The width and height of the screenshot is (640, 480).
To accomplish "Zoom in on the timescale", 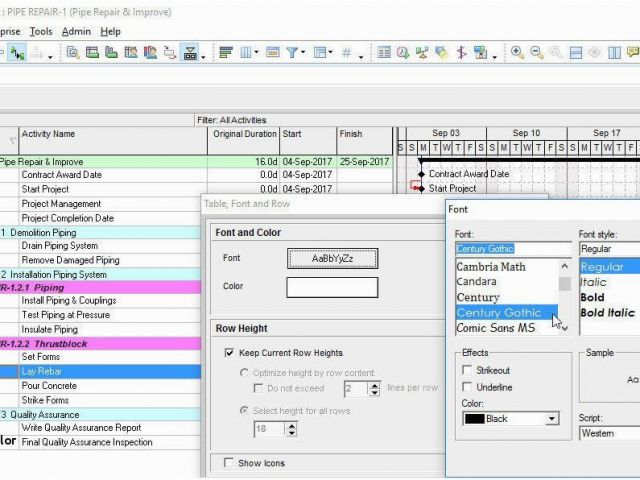I will (x=517, y=53).
